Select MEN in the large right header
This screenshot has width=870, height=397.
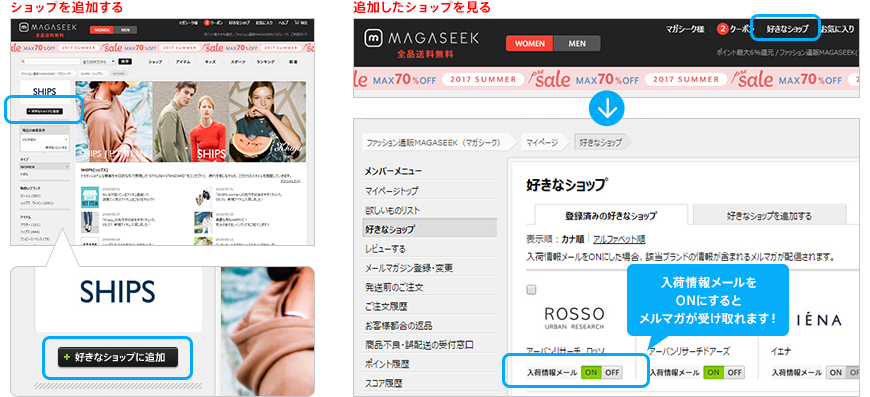click(577, 43)
